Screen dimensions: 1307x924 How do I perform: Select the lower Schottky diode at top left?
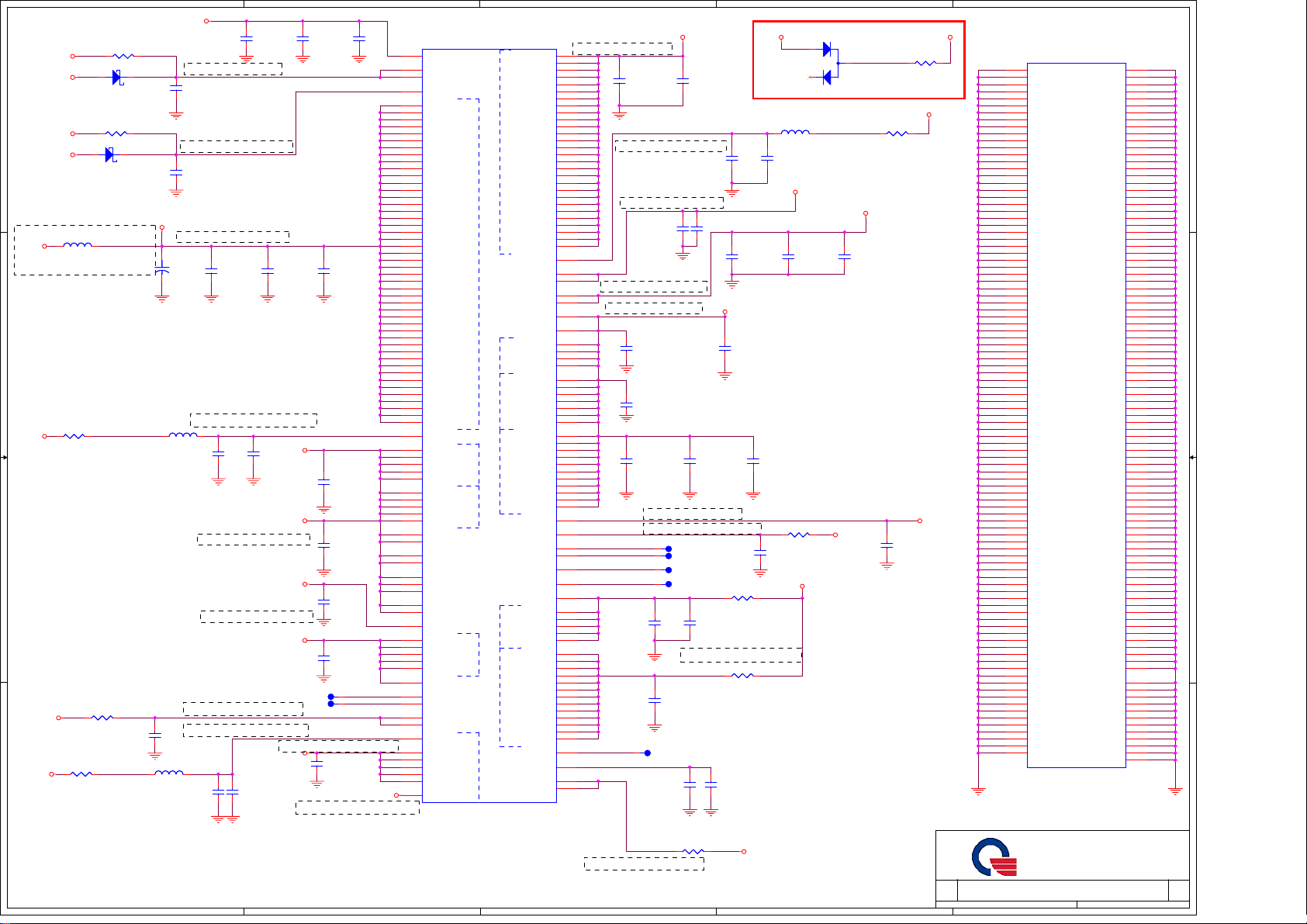(109, 154)
